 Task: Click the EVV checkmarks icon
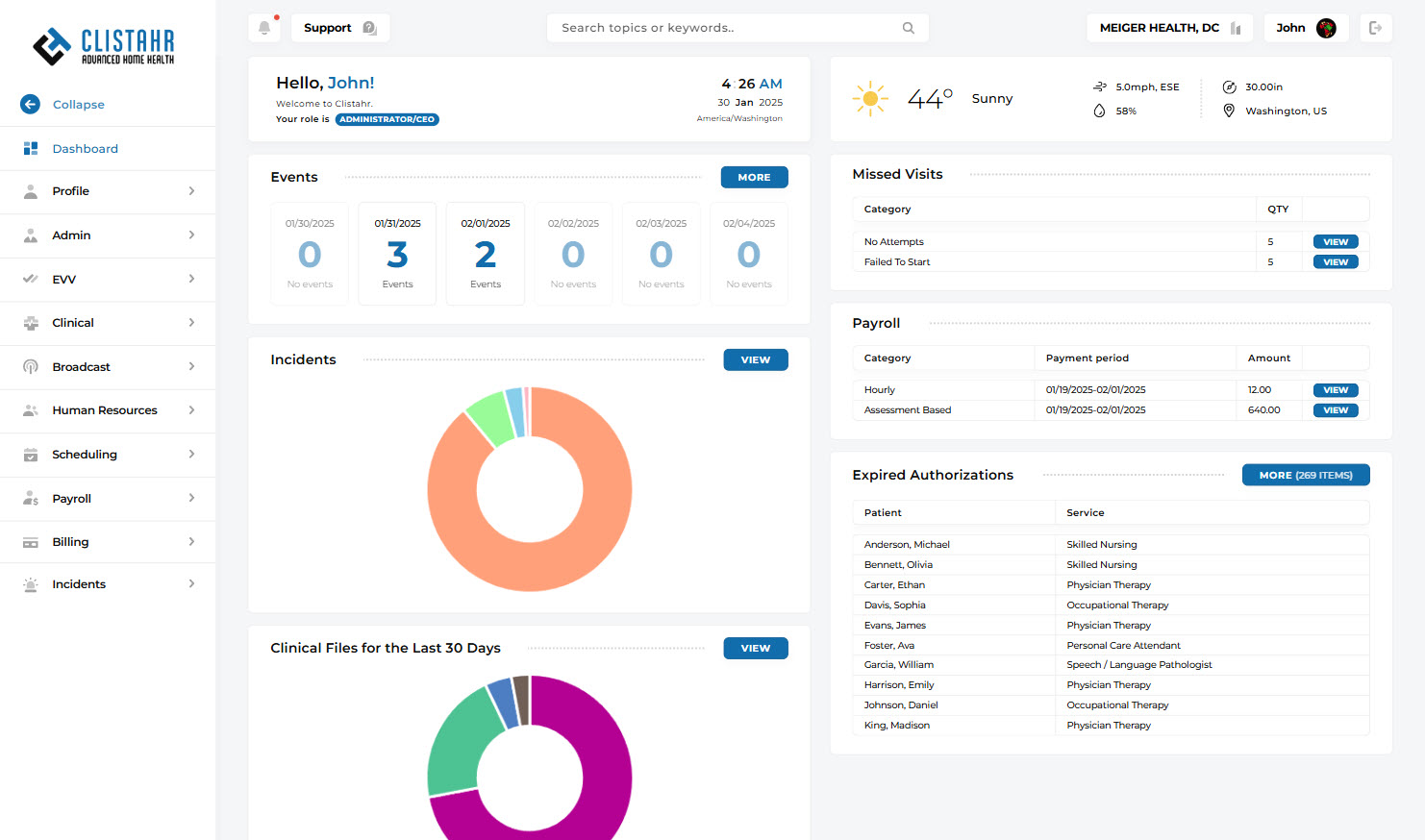click(x=31, y=279)
